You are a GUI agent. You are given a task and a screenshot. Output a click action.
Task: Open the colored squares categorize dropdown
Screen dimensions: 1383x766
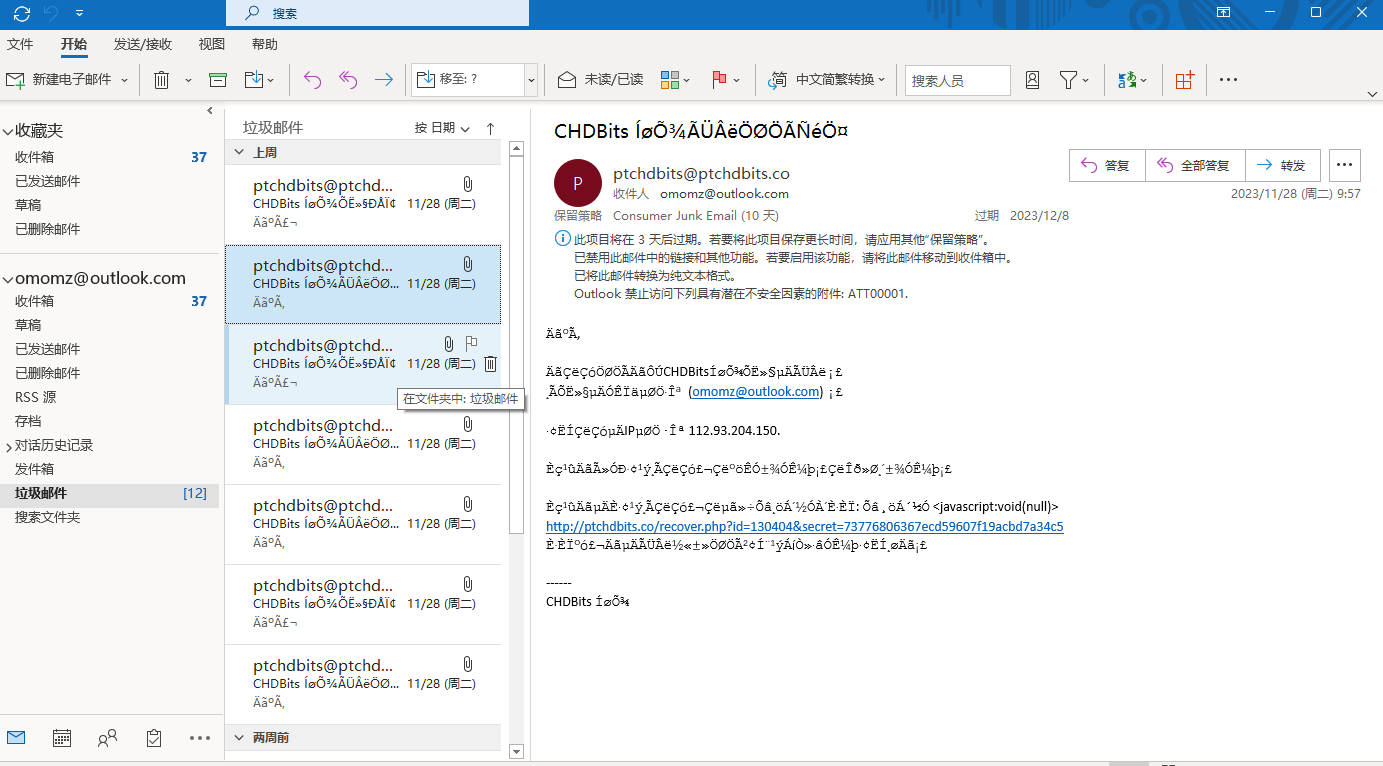(677, 80)
